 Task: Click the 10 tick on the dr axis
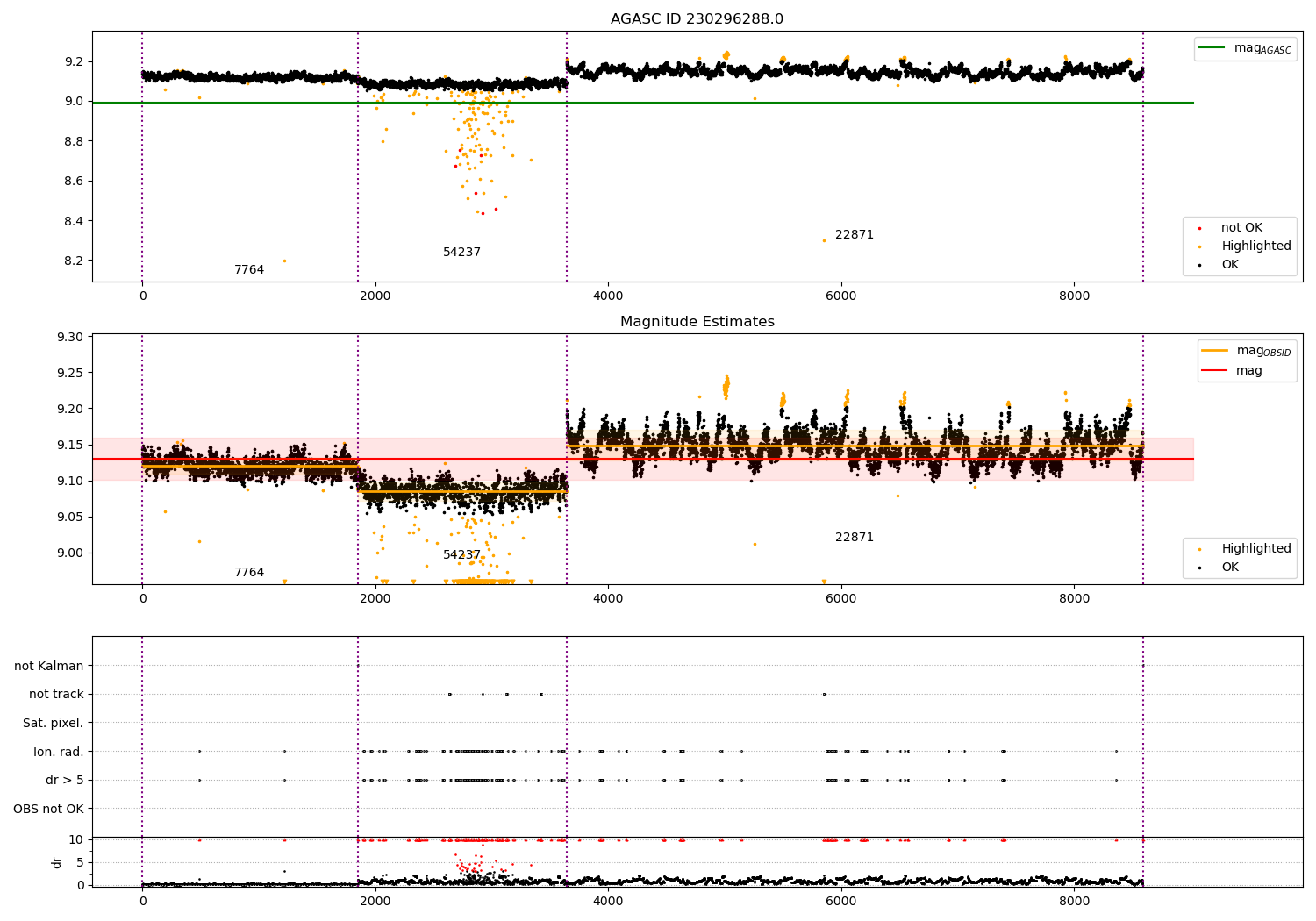tap(76, 840)
